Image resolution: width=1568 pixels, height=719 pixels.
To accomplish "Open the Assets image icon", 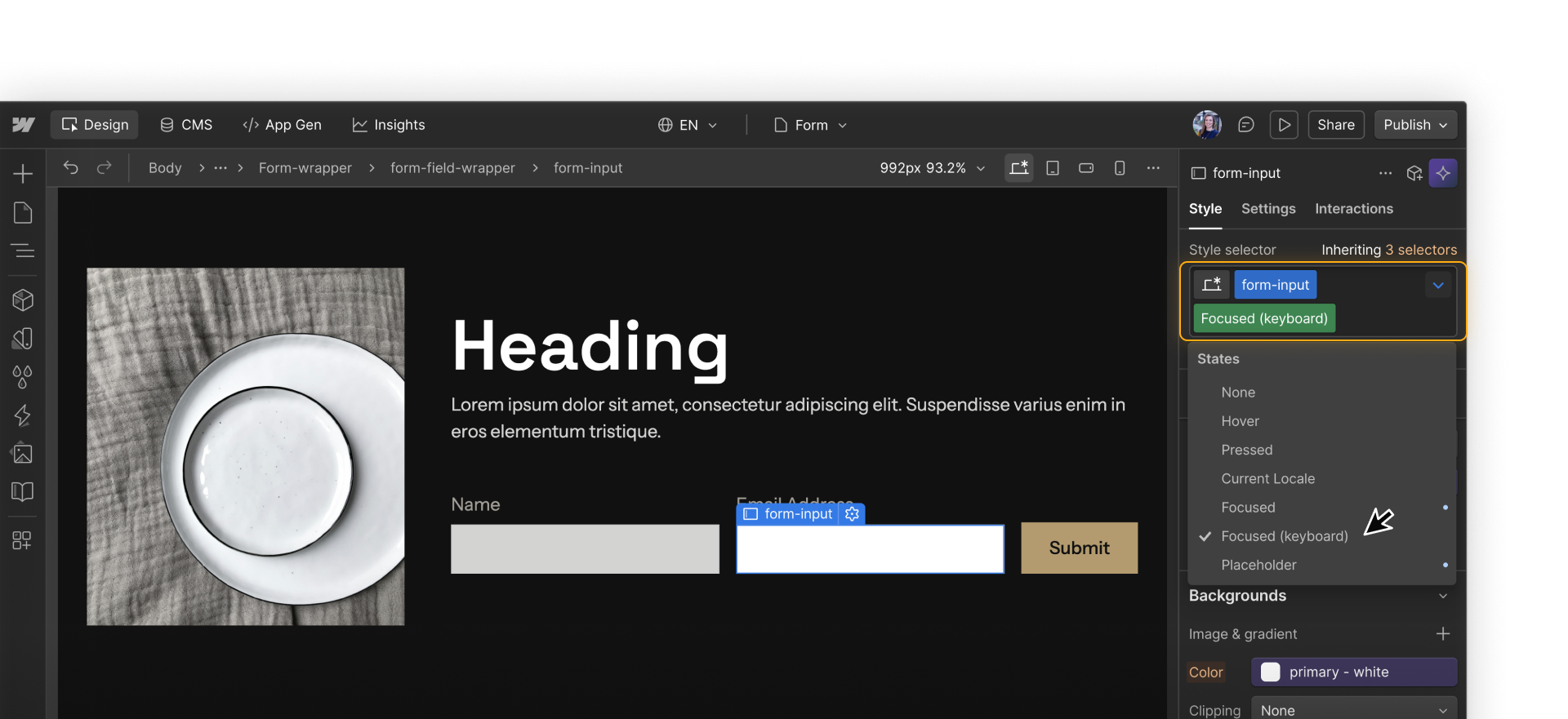I will 23,454.
